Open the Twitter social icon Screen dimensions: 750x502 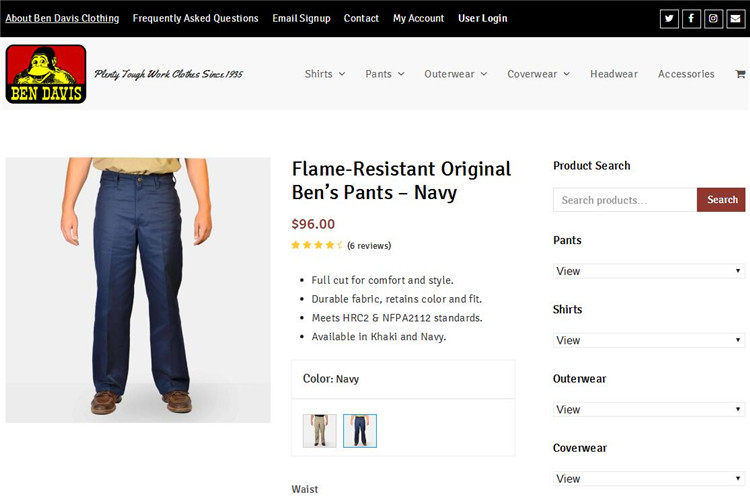click(669, 19)
